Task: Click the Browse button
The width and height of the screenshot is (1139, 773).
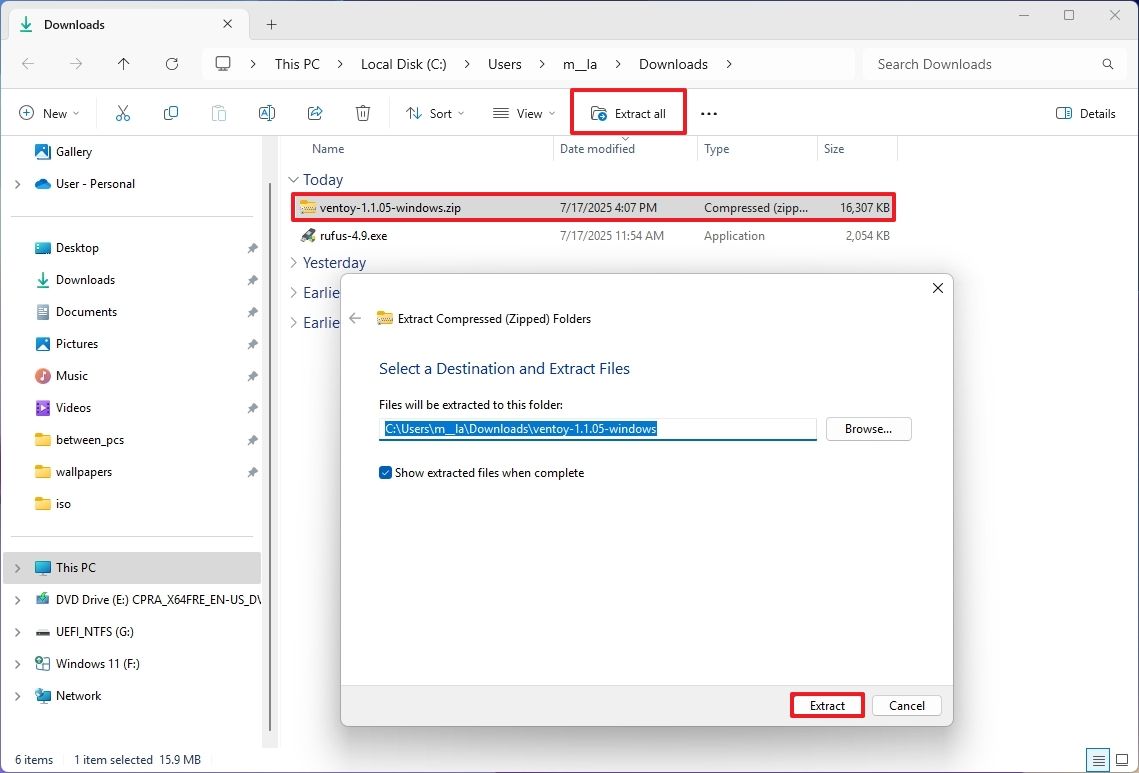Action: click(x=867, y=429)
